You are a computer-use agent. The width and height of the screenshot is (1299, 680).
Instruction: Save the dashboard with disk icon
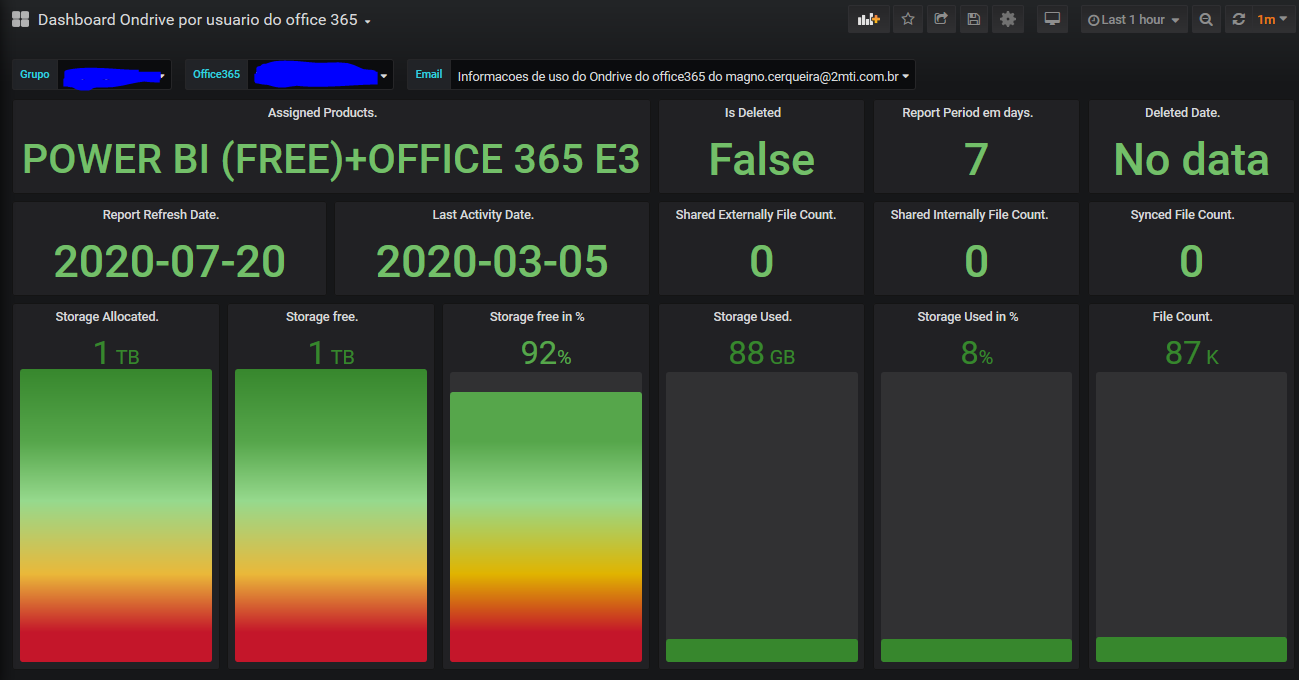coord(974,19)
